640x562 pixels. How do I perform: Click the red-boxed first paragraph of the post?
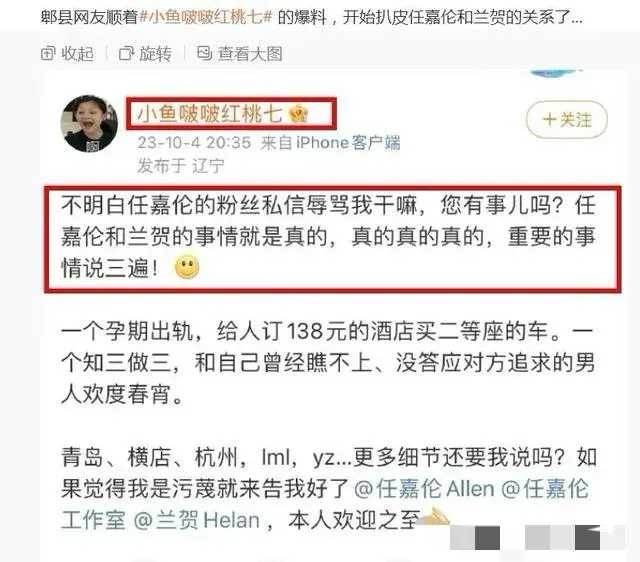click(333, 240)
